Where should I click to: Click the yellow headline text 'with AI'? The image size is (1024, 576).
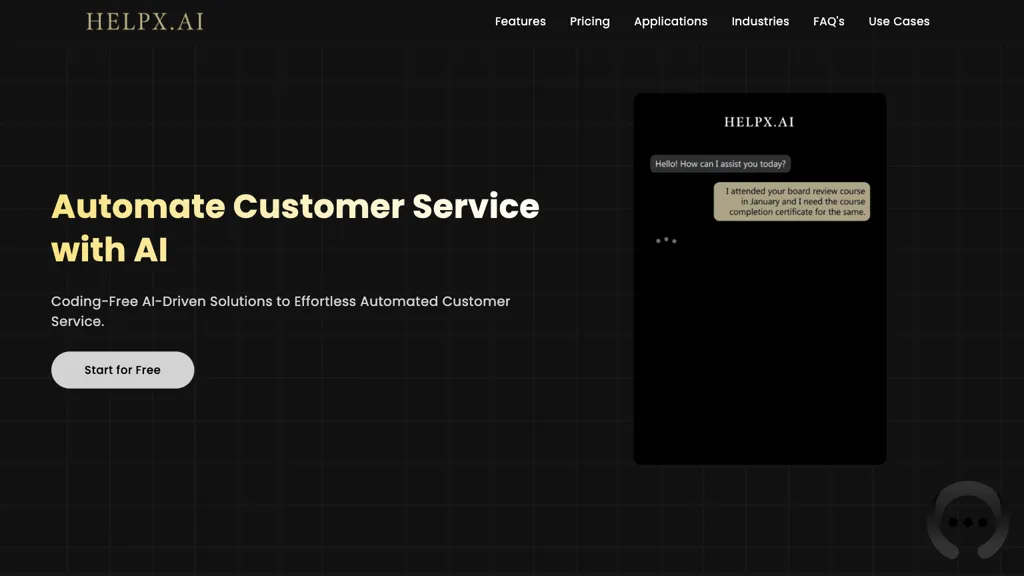click(110, 250)
